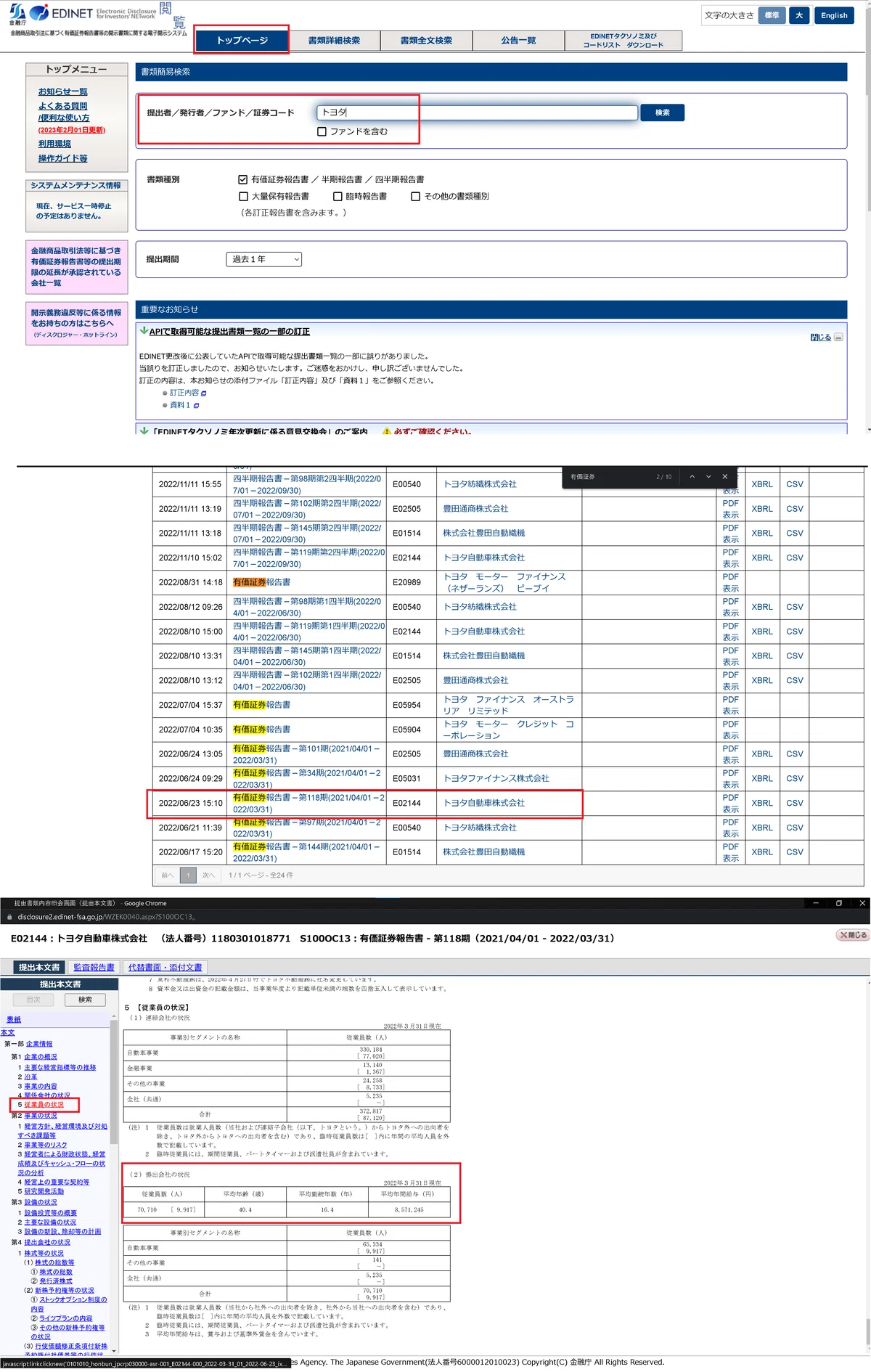Screen dimensions: 871x1372
Task: Click the 提出者／発行者 search input field
Action: click(x=477, y=113)
